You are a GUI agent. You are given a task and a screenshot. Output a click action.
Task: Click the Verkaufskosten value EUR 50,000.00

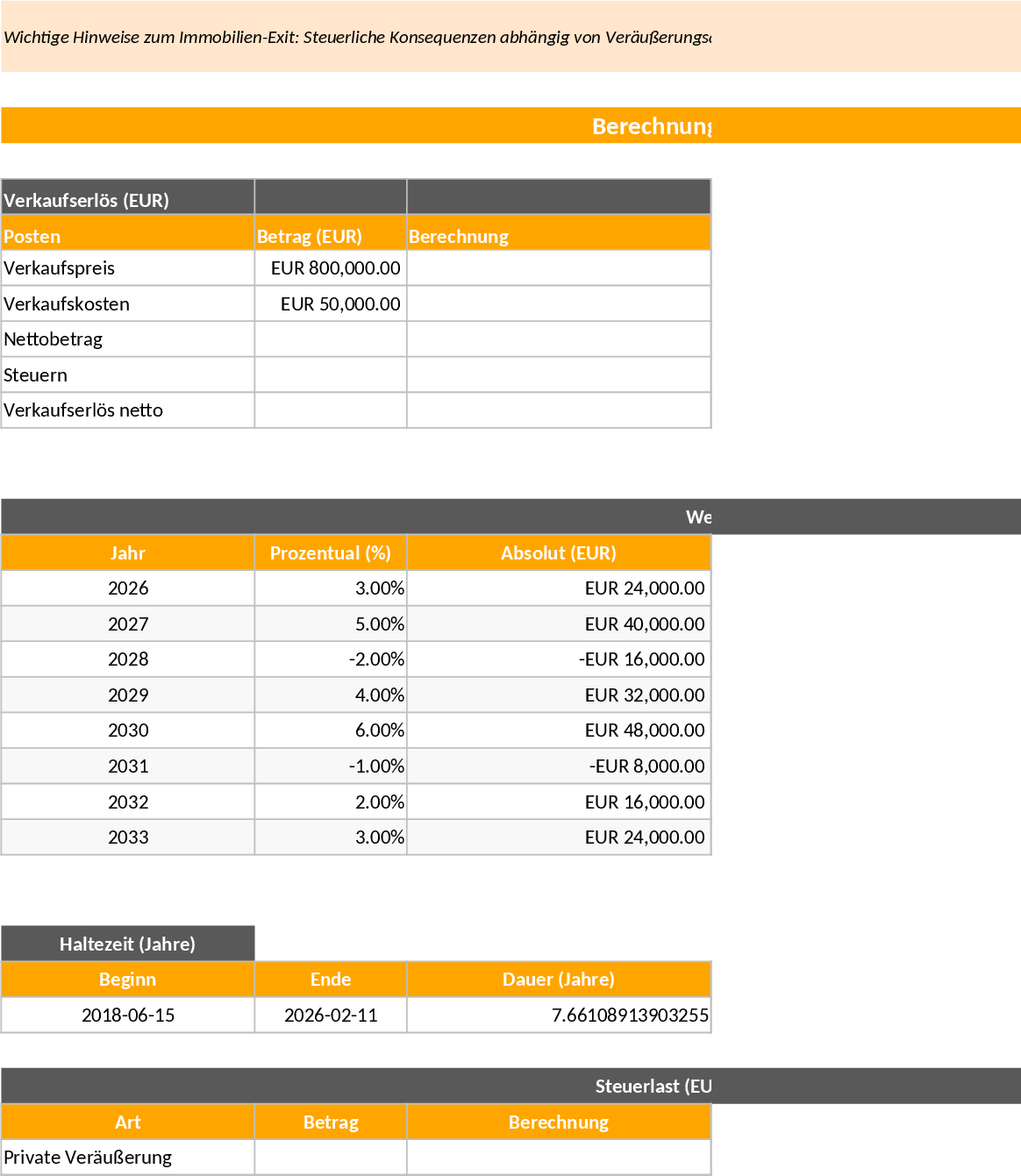click(330, 303)
